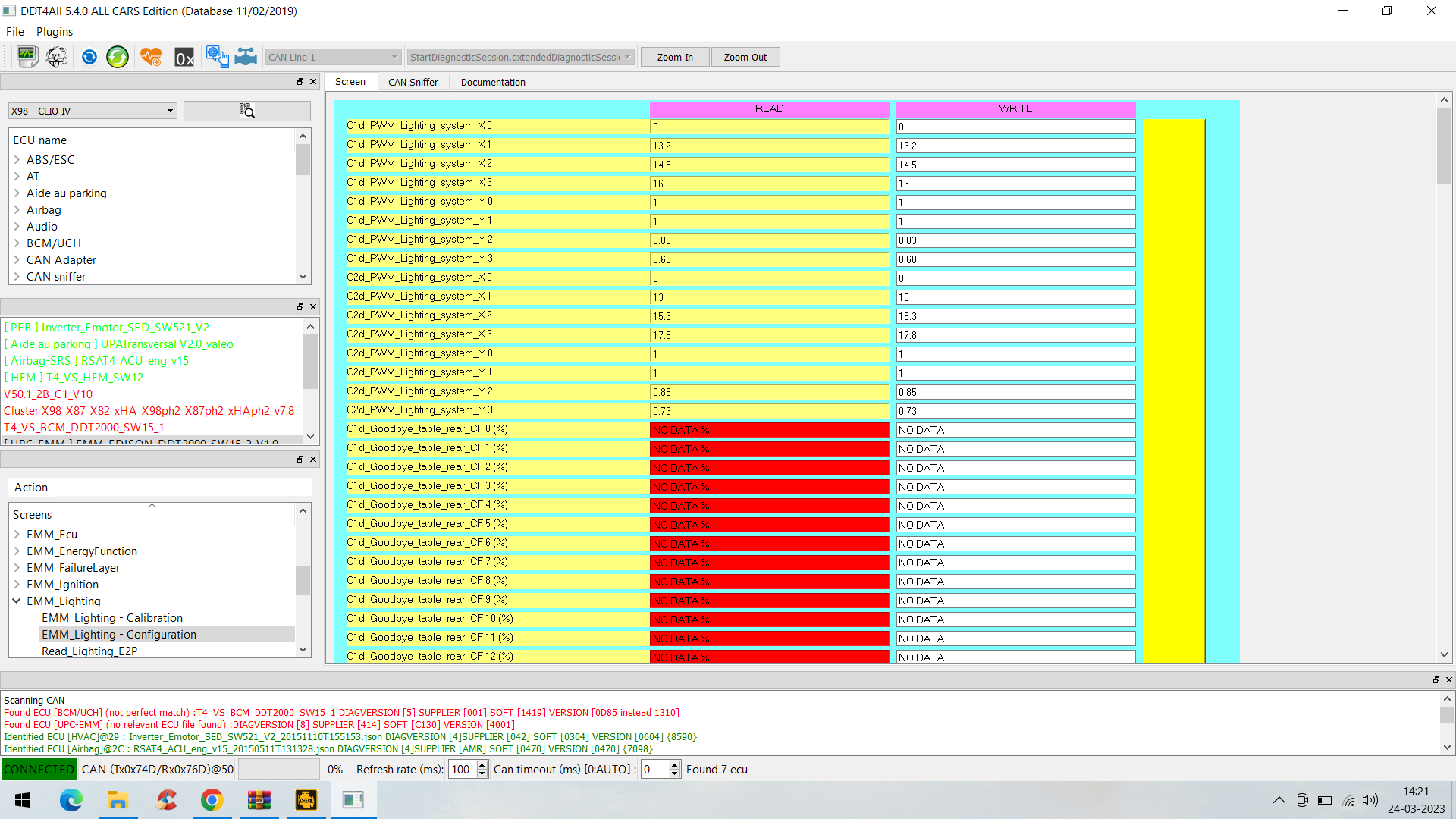Click the Einstein expert mode icon
The image size is (1456, 819).
[56, 57]
